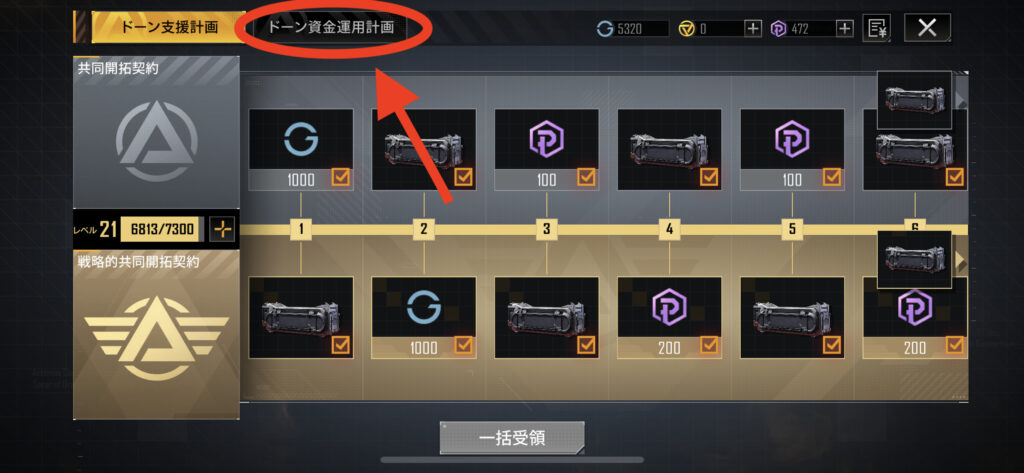Add more purple P currency
1024x473 pixels.
(x=845, y=28)
